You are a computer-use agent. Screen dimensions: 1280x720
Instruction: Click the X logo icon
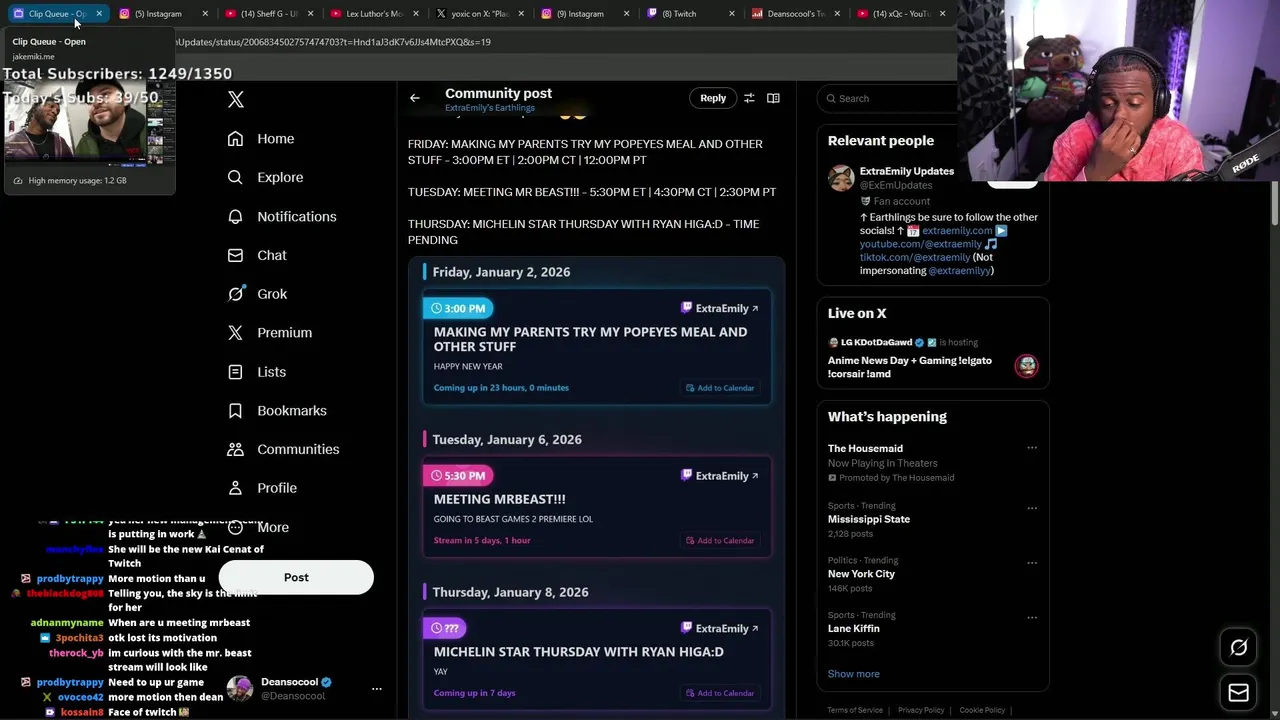(x=236, y=99)
